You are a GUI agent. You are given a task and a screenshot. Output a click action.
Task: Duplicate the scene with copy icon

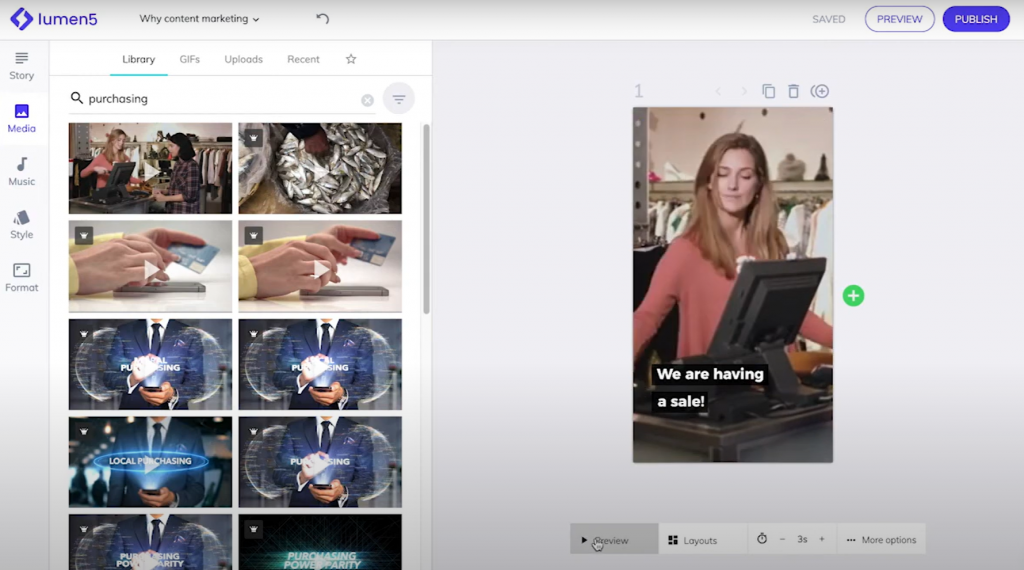[x=768, y=91]
